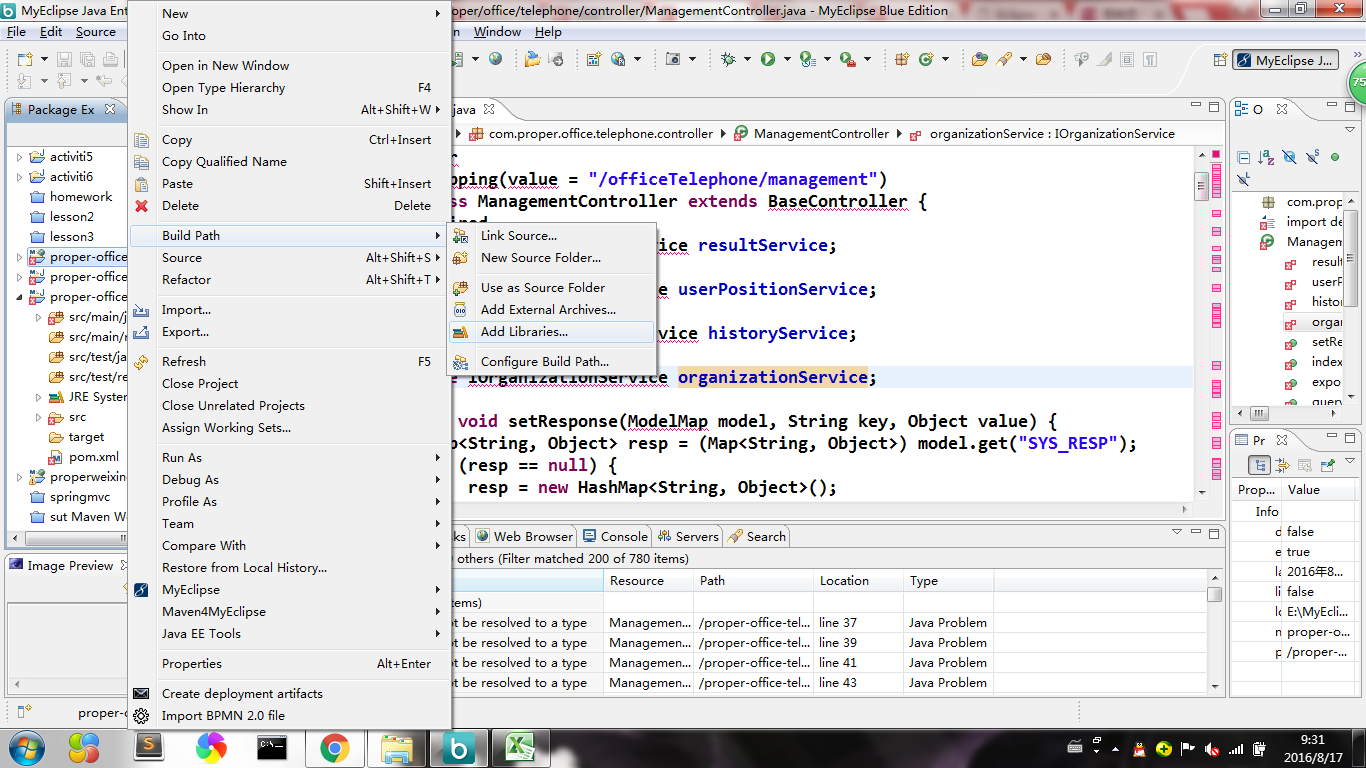The width and height of the screenshot is (1366, 768).
Task: Switch to the Servers tab
Action: [688, 536]
